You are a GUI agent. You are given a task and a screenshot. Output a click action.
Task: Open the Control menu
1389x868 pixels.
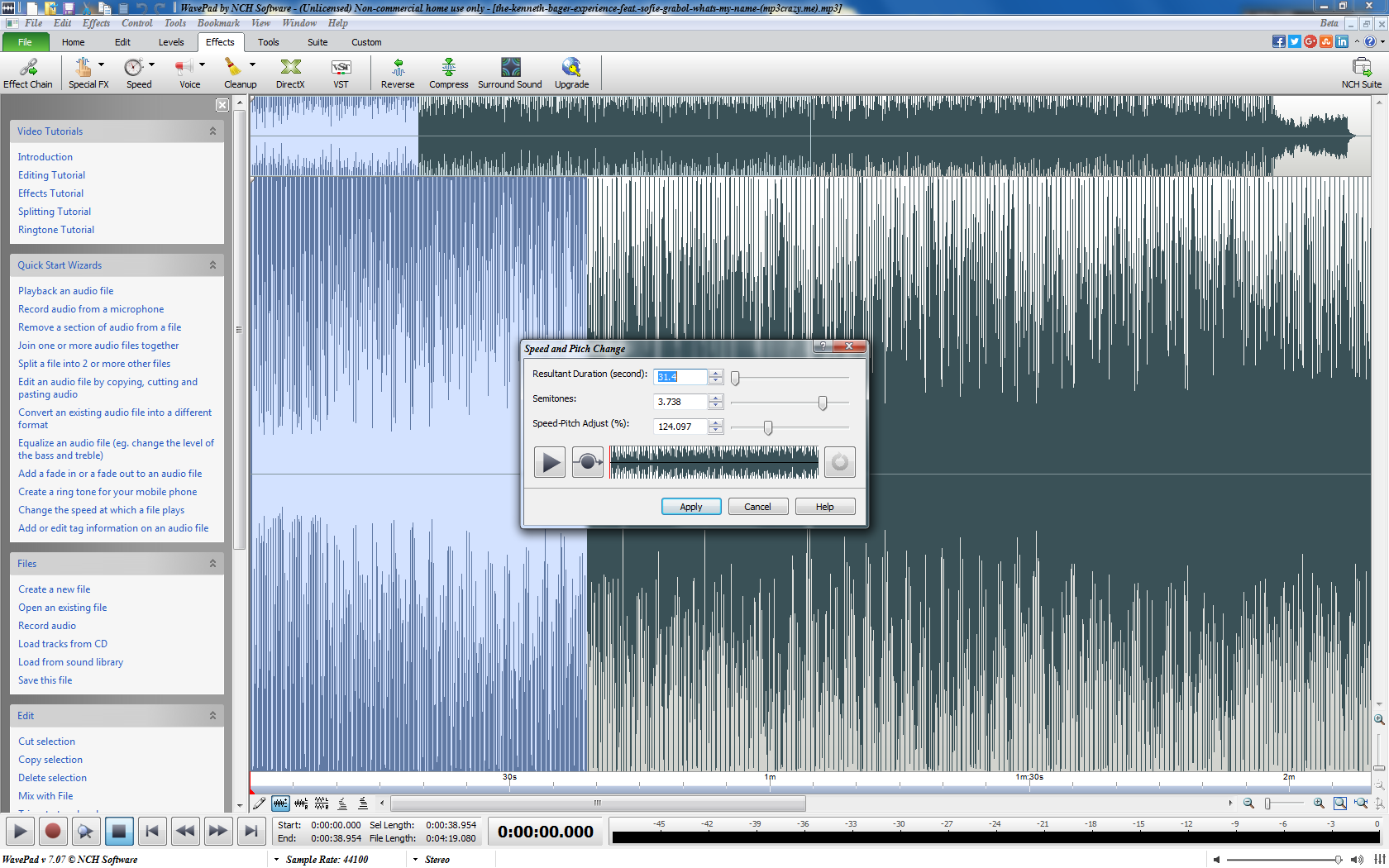coord(137,23)
